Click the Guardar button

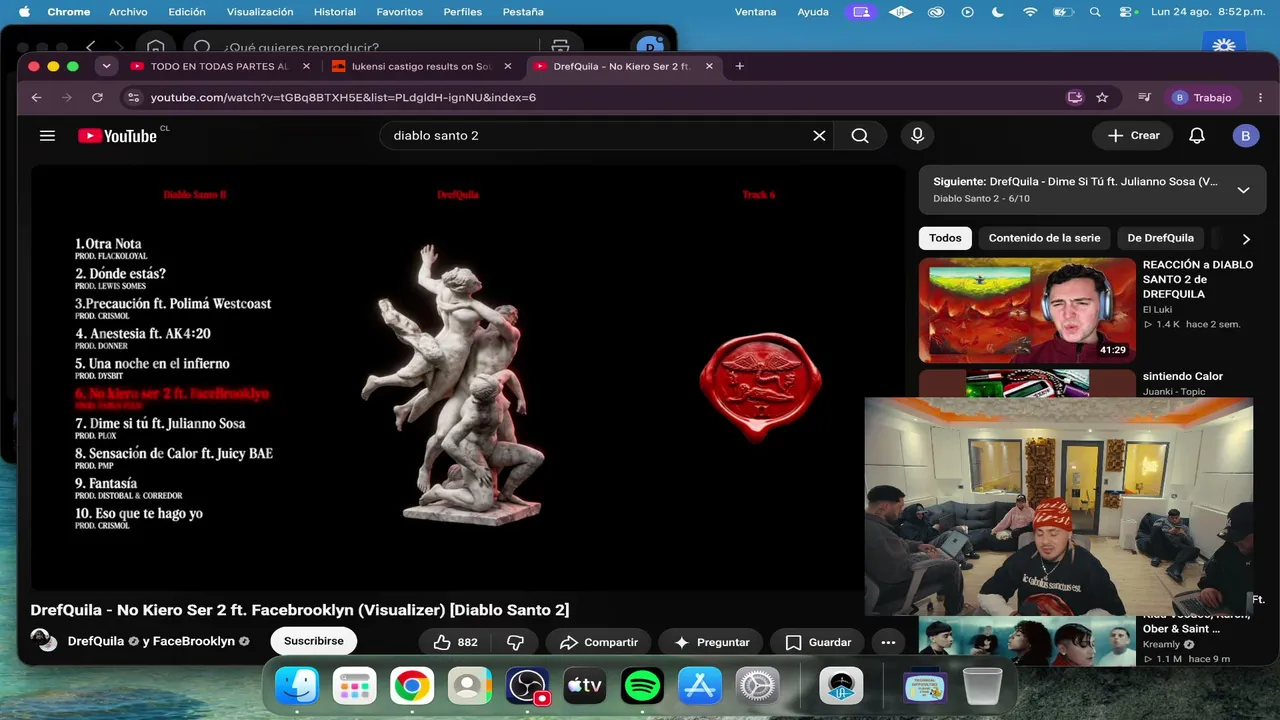818,642
